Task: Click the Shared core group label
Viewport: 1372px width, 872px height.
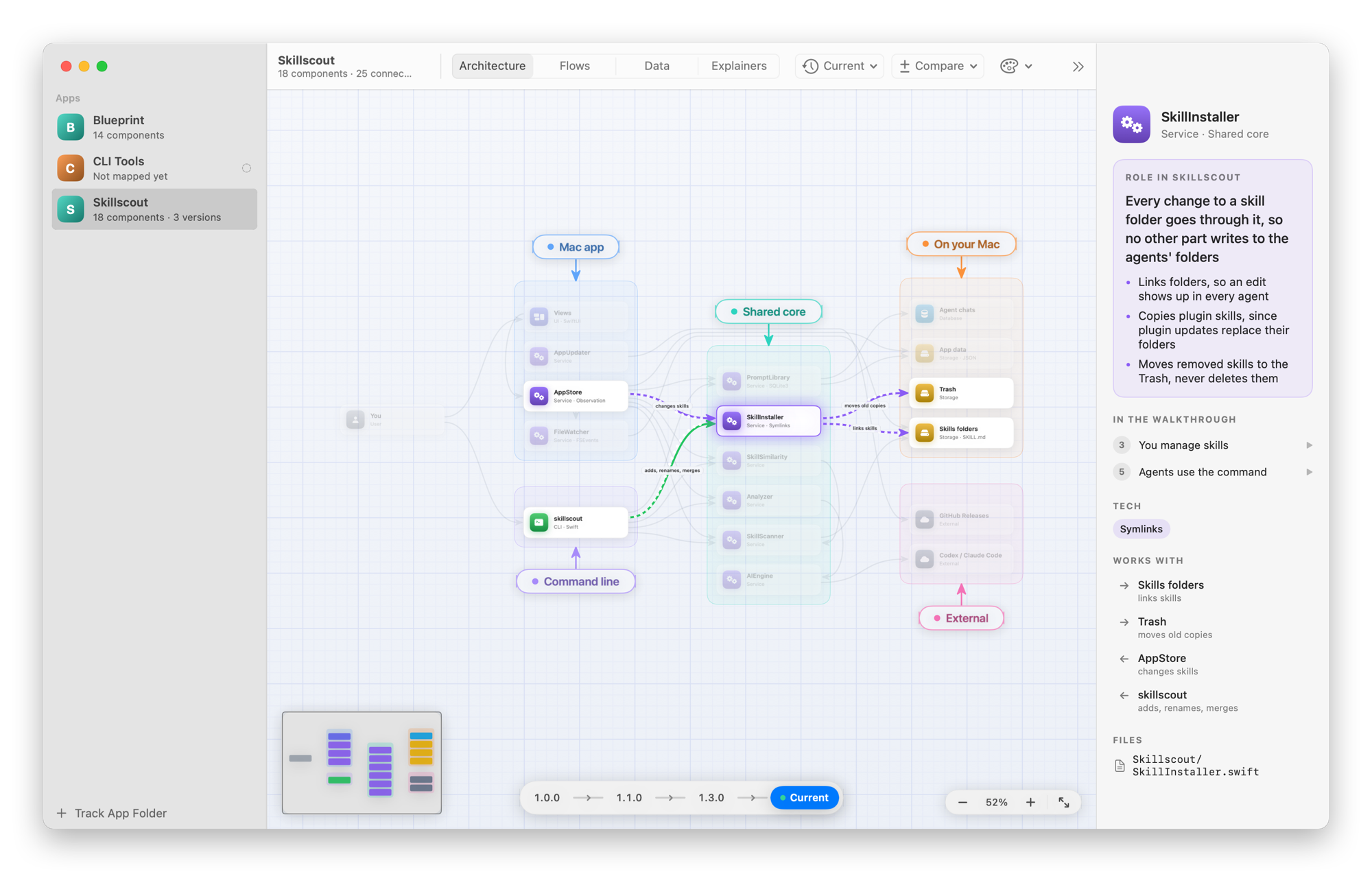Action: point(768,311)
